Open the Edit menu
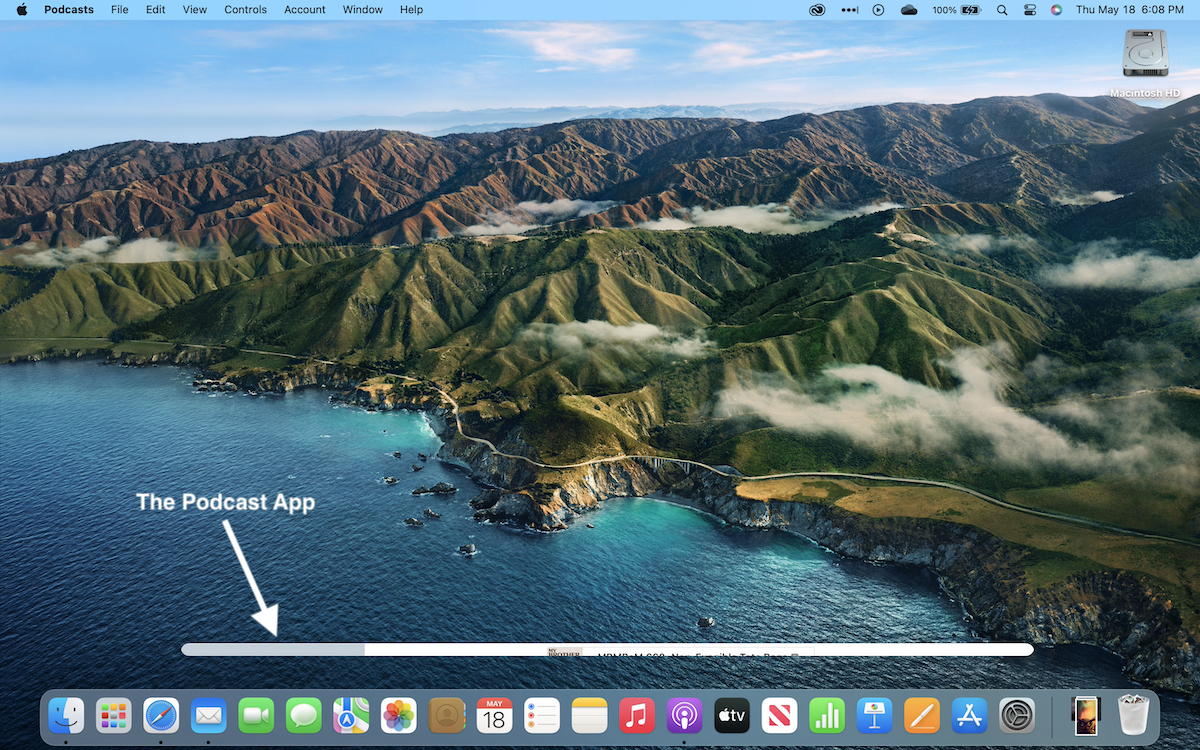Viewport: 1200px width, 750px height. 155,9
